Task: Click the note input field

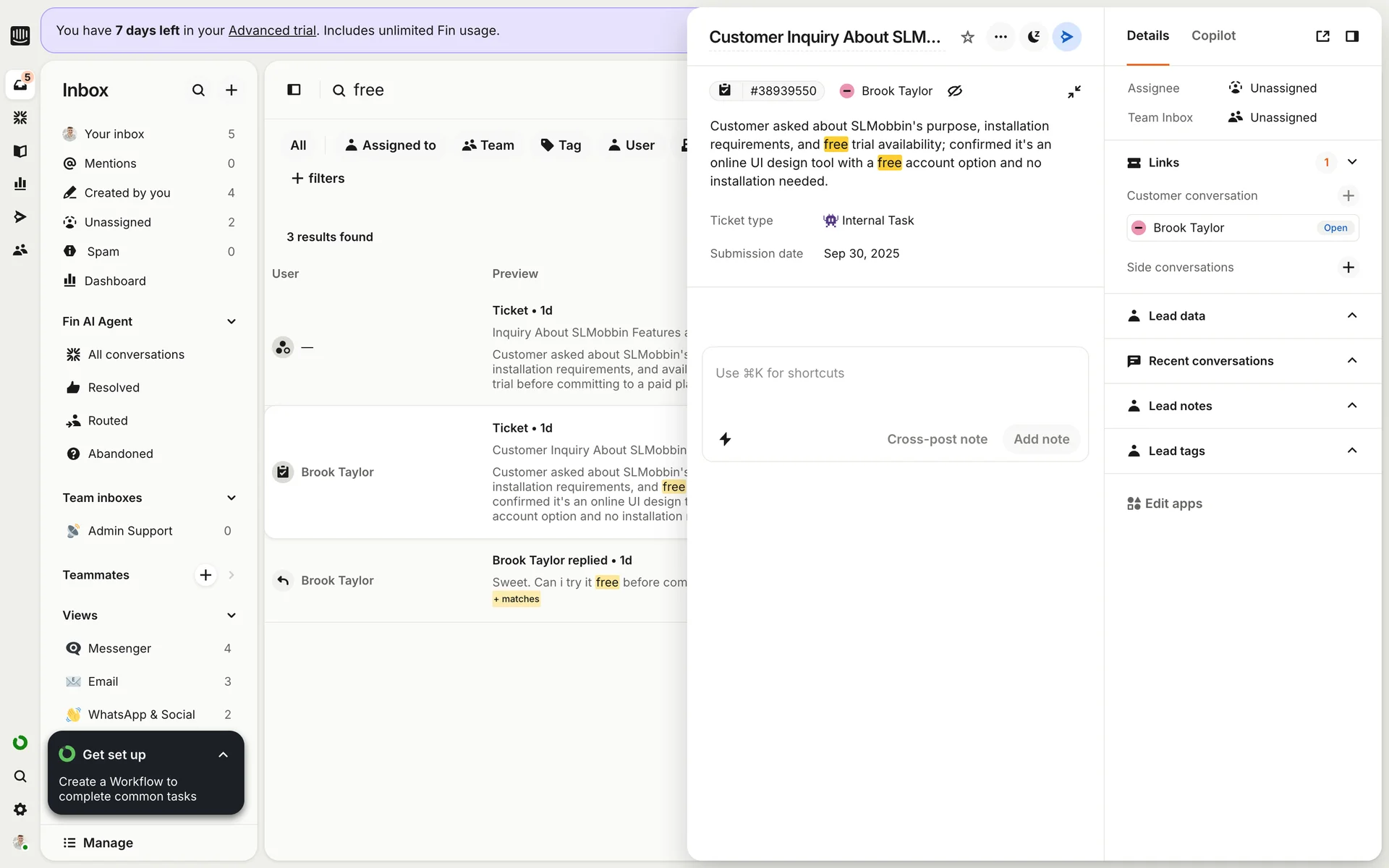Action: [894, 383]
